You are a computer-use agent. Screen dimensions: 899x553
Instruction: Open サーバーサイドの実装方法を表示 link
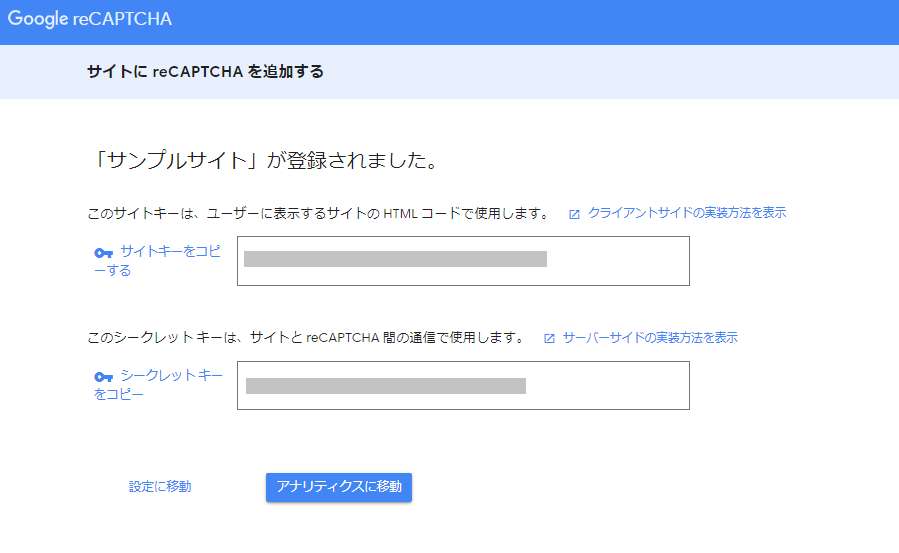pyautogui.click(x=650, y=338)
